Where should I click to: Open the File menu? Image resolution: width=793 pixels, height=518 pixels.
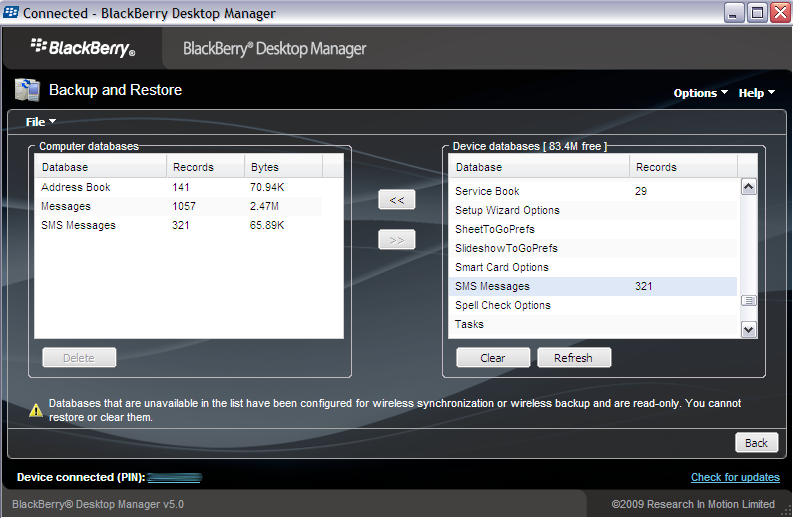click(40, 122)
